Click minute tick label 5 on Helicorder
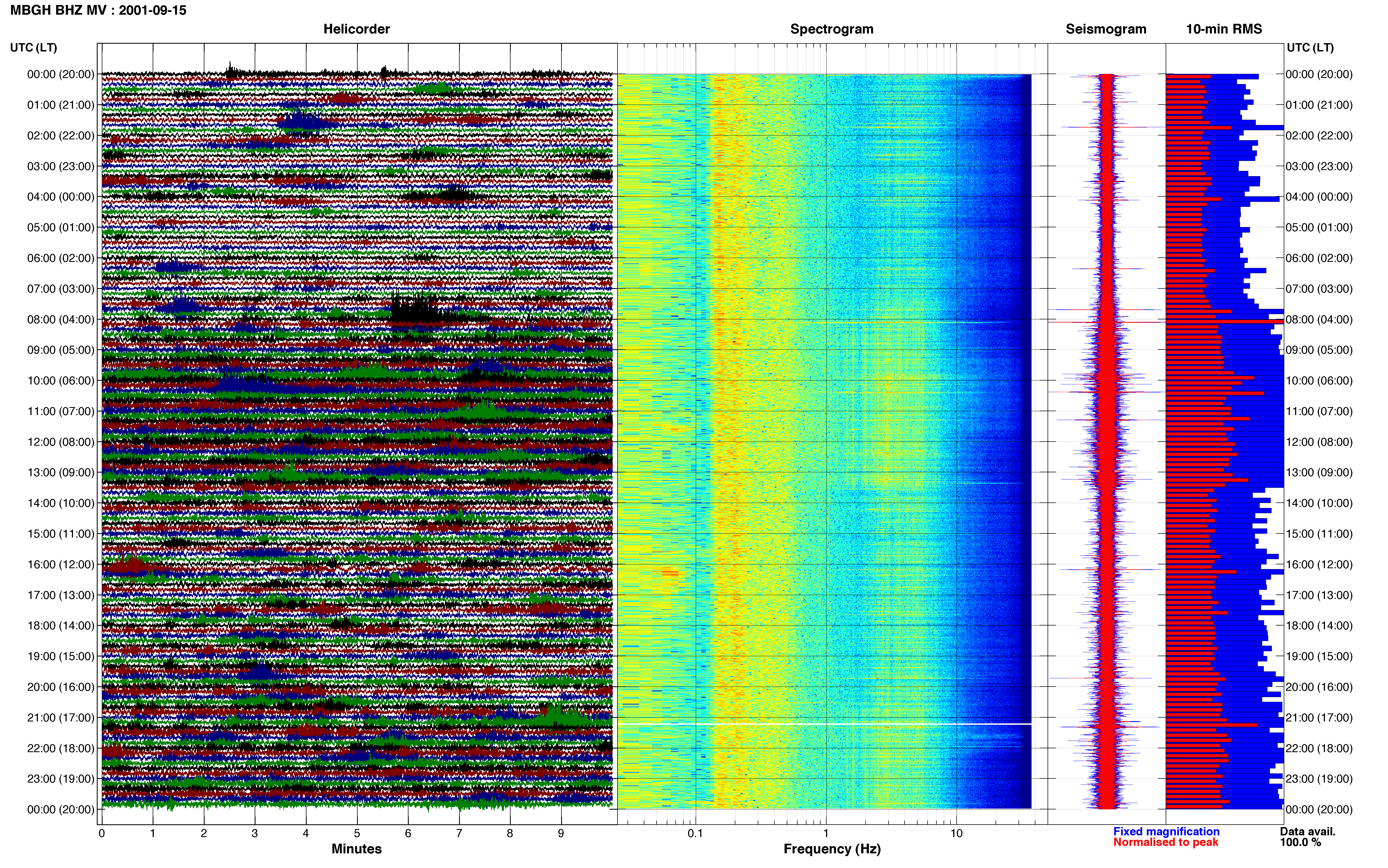The image size is (1388, 868). tap(357, 833)
